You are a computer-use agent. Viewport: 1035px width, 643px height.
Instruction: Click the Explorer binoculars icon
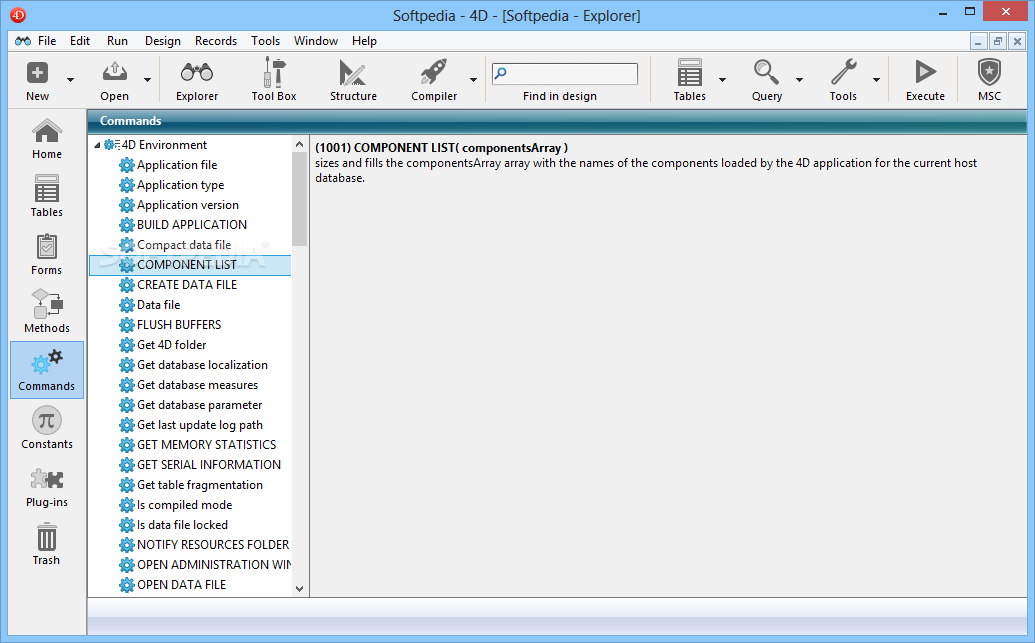point(197,72)
